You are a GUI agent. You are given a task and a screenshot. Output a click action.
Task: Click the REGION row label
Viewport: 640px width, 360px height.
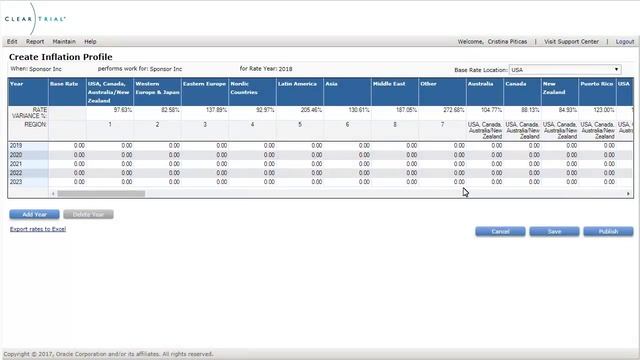[35, 124]
